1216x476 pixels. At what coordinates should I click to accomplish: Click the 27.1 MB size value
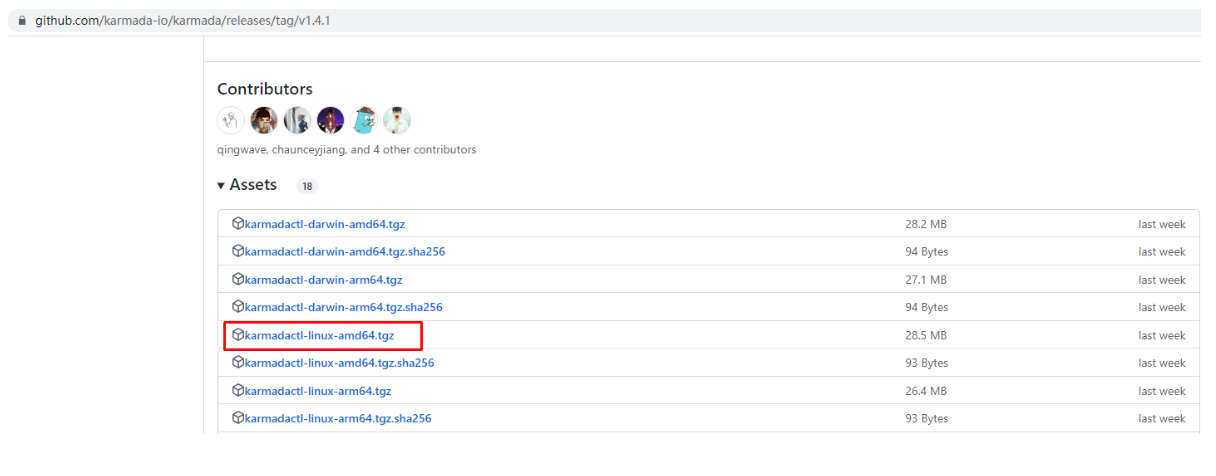926,280
